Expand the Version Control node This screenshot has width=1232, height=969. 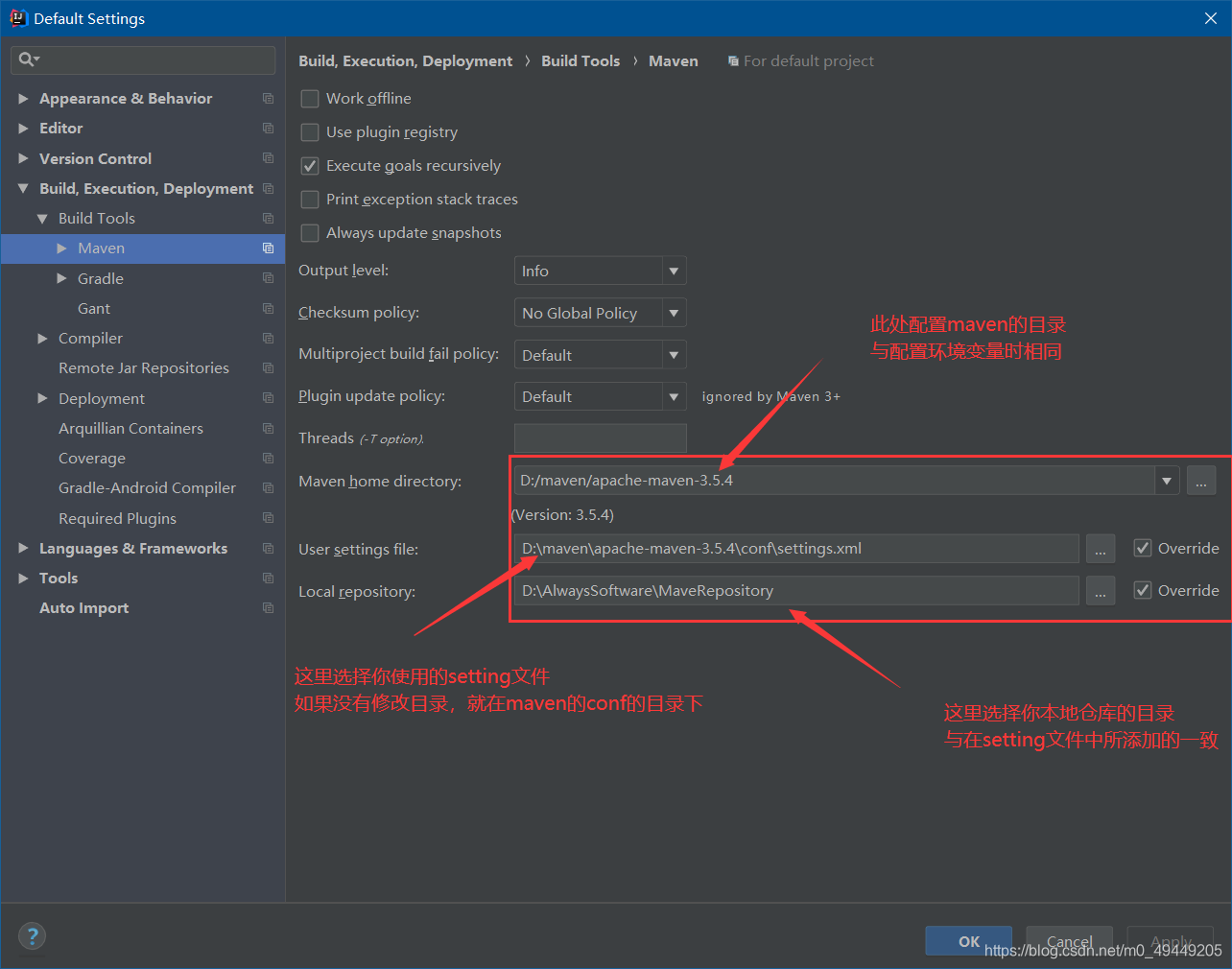[23, 158]
